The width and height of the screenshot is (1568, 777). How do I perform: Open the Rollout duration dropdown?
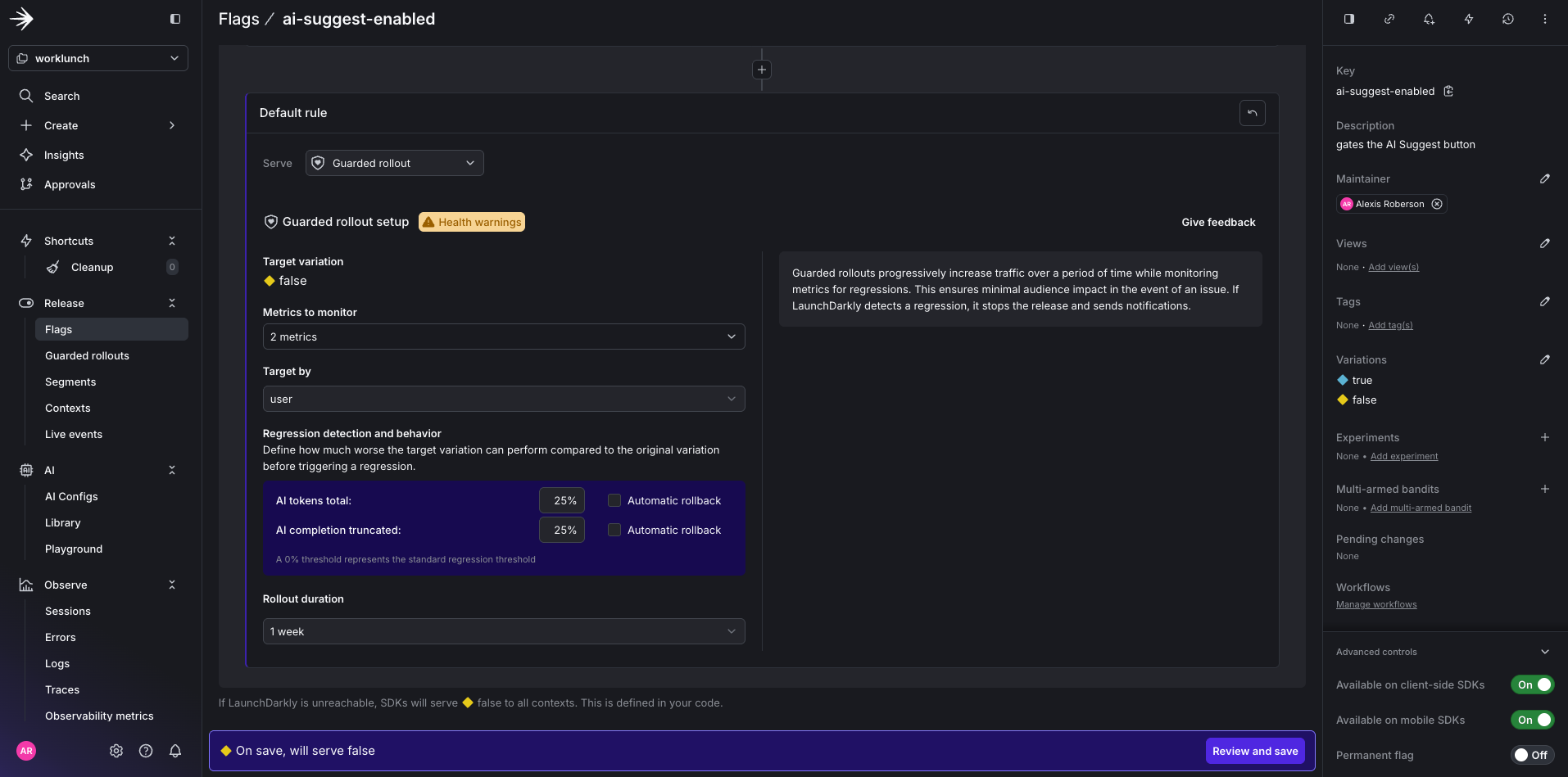503,631
